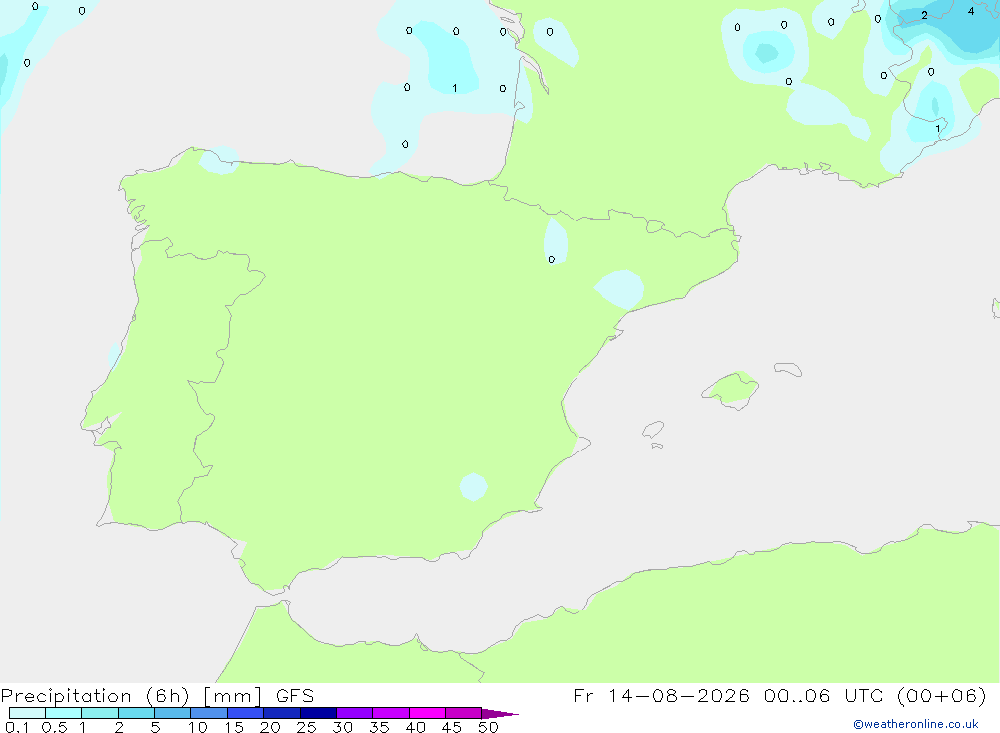Click the legend value label '50'
This screenshot has height=733, width=1000.
pos(488,727)
